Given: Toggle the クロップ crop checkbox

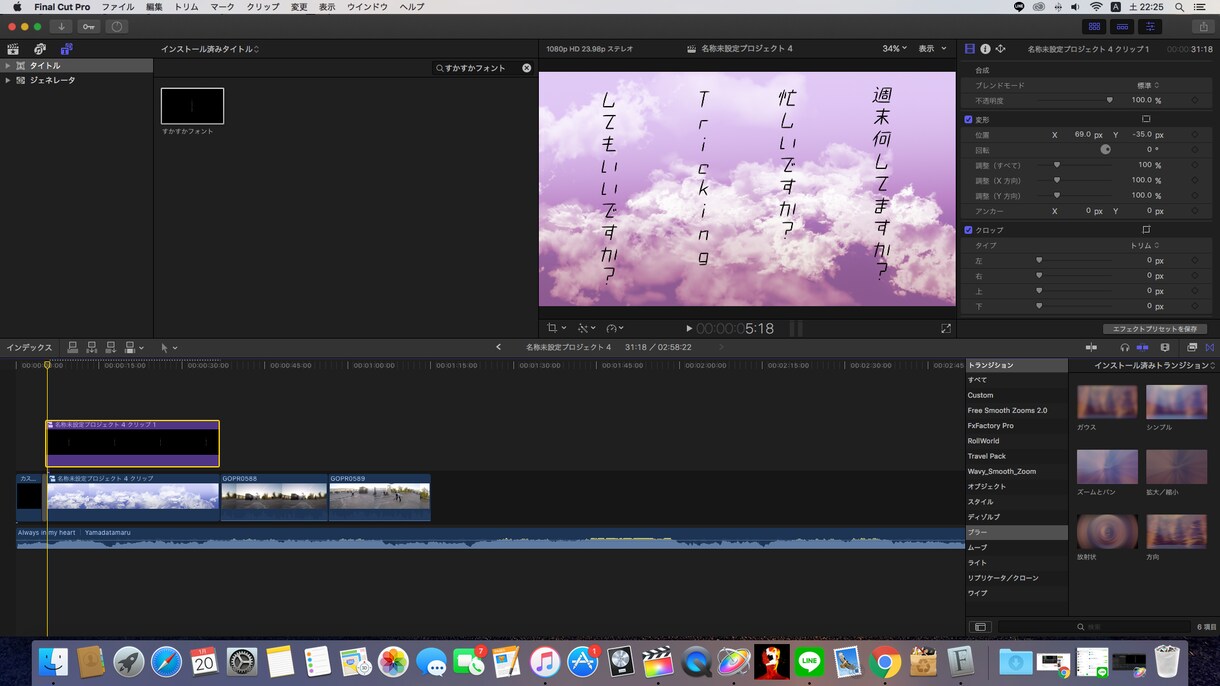Looking at the screenshot, I should 968,230.
